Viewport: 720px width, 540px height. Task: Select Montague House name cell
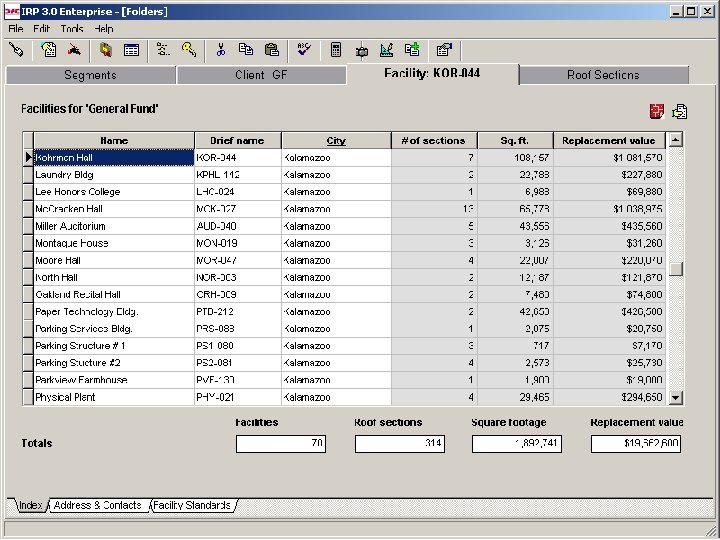click(114, 243)
